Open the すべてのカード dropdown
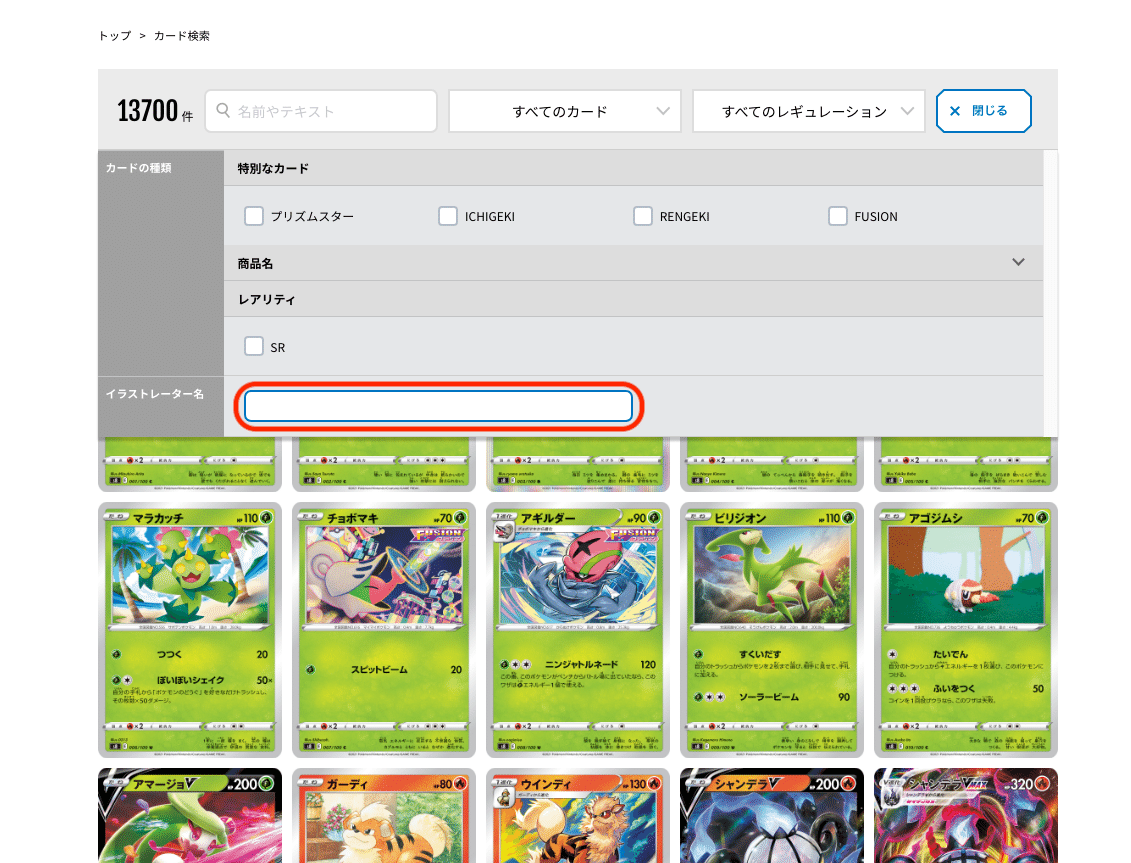 565,111
